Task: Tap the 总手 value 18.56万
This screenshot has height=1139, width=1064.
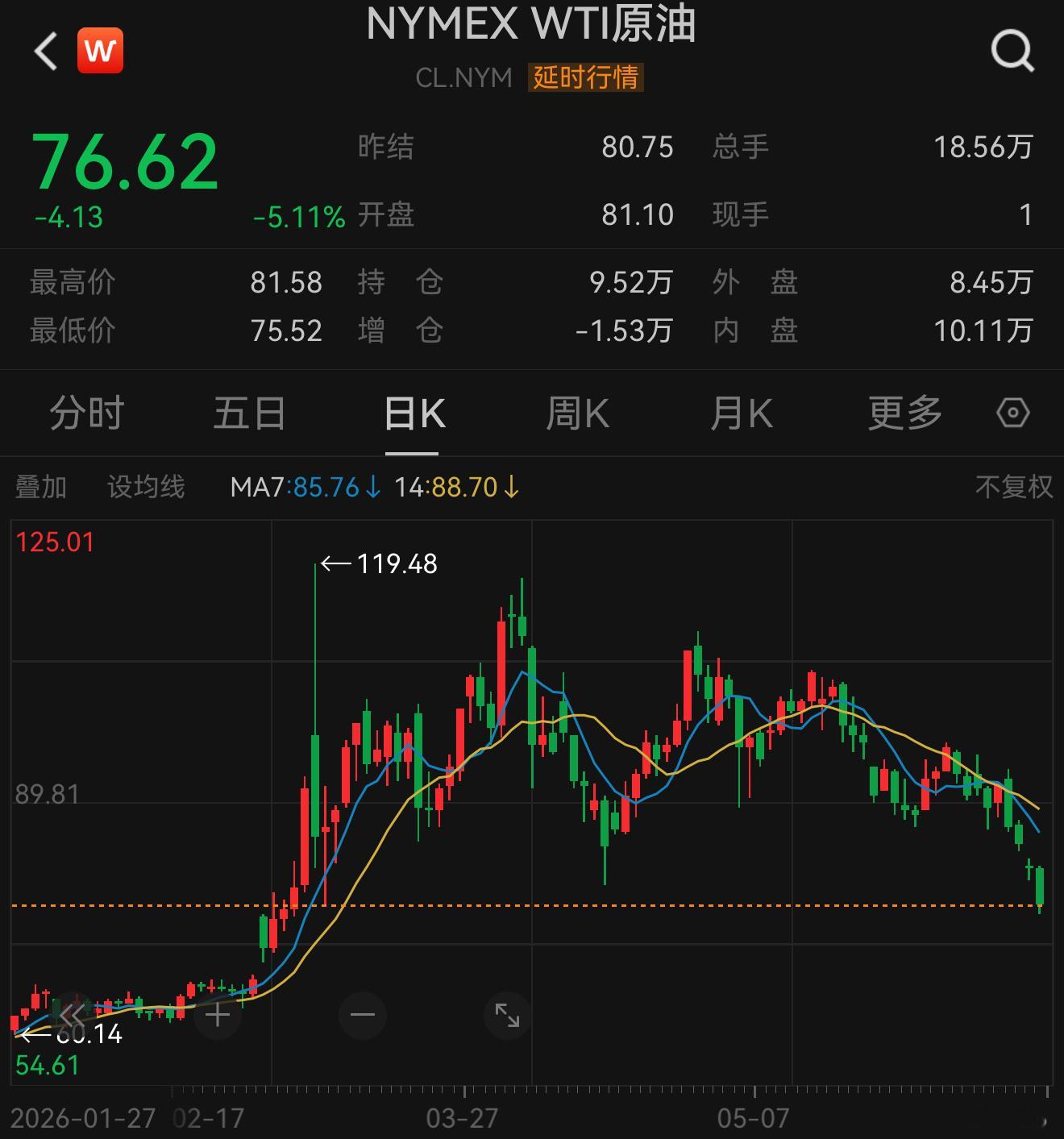Action: click(983, 147)
